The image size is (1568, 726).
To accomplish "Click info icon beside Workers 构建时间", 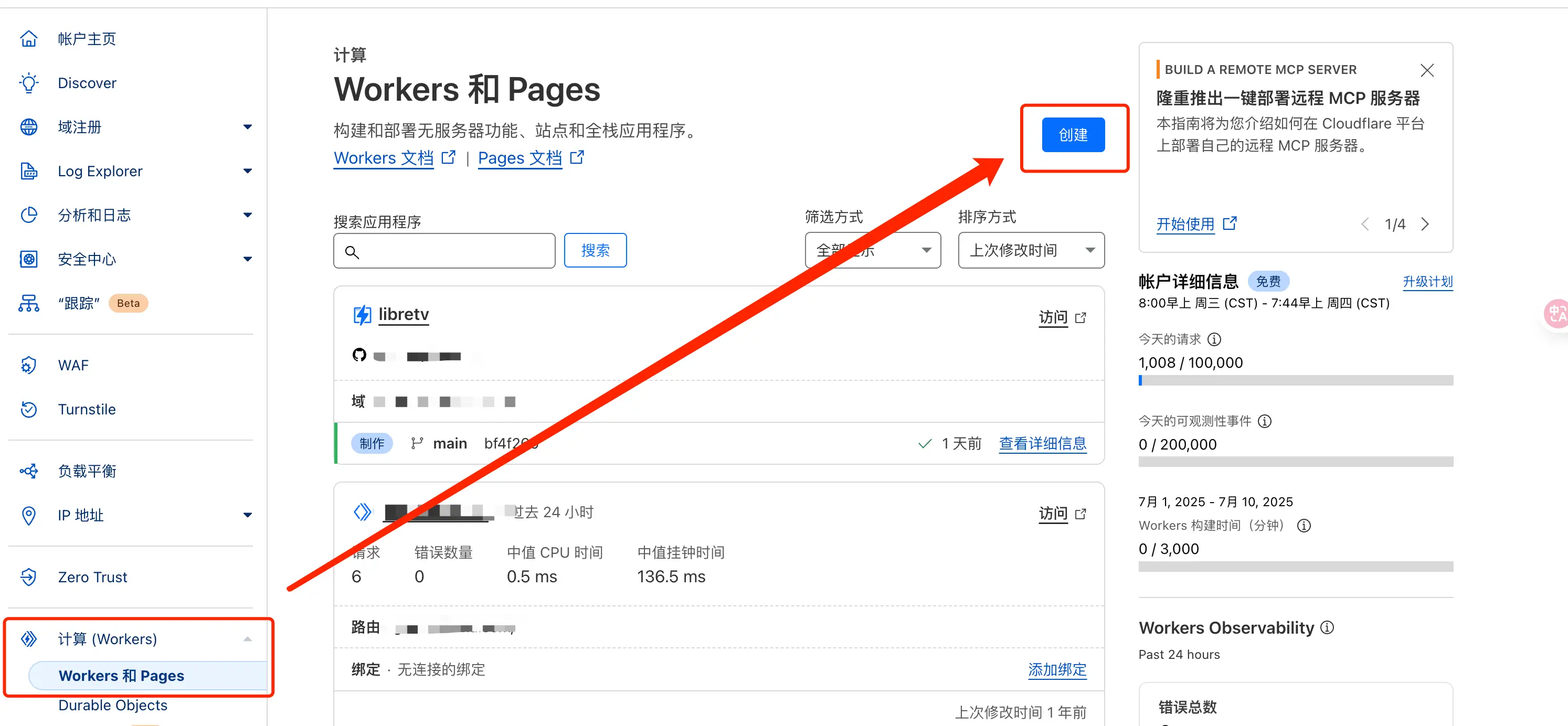I will coord(1304,526).
